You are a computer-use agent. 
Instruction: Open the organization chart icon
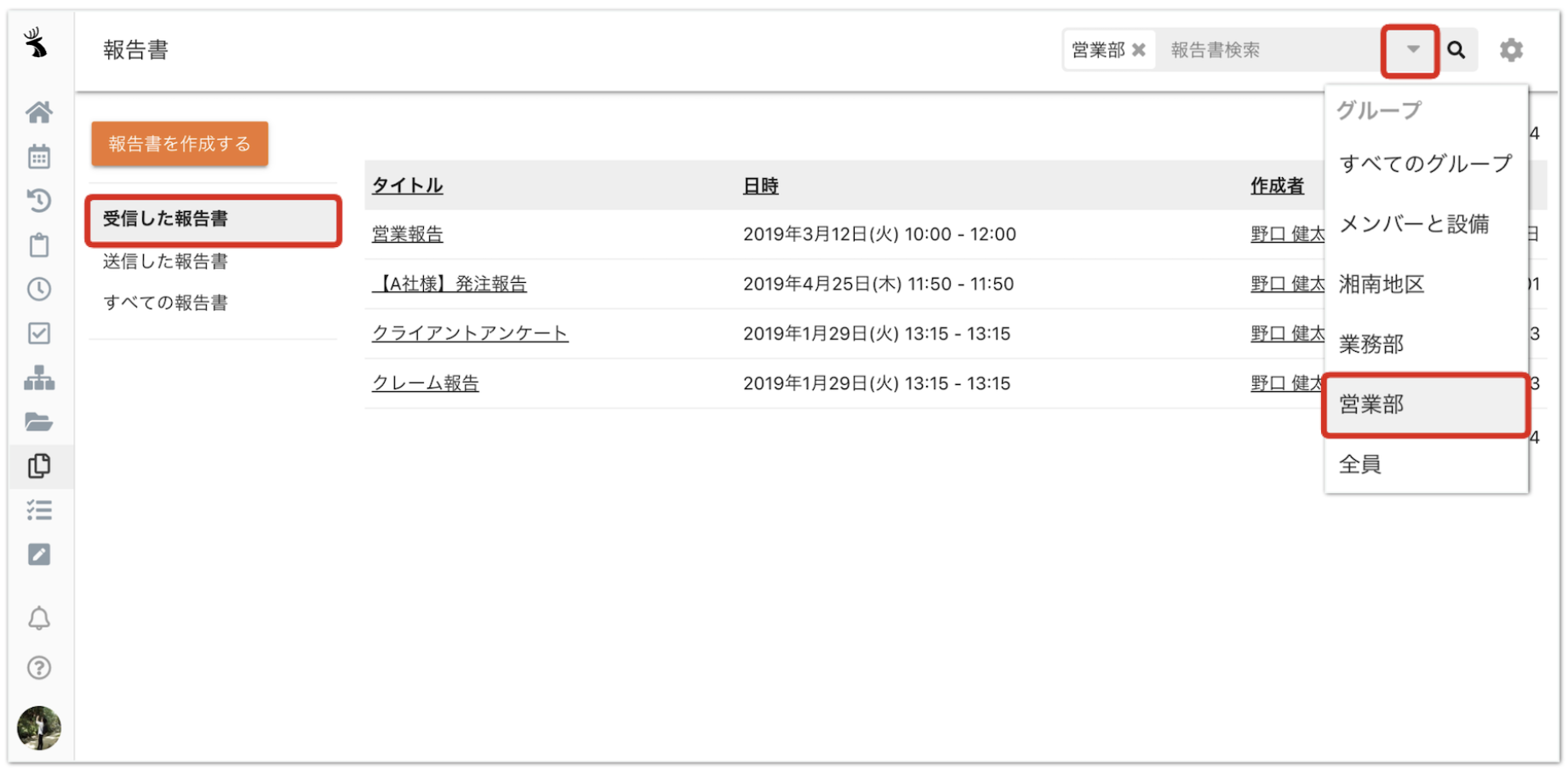(x=39, y=377)
